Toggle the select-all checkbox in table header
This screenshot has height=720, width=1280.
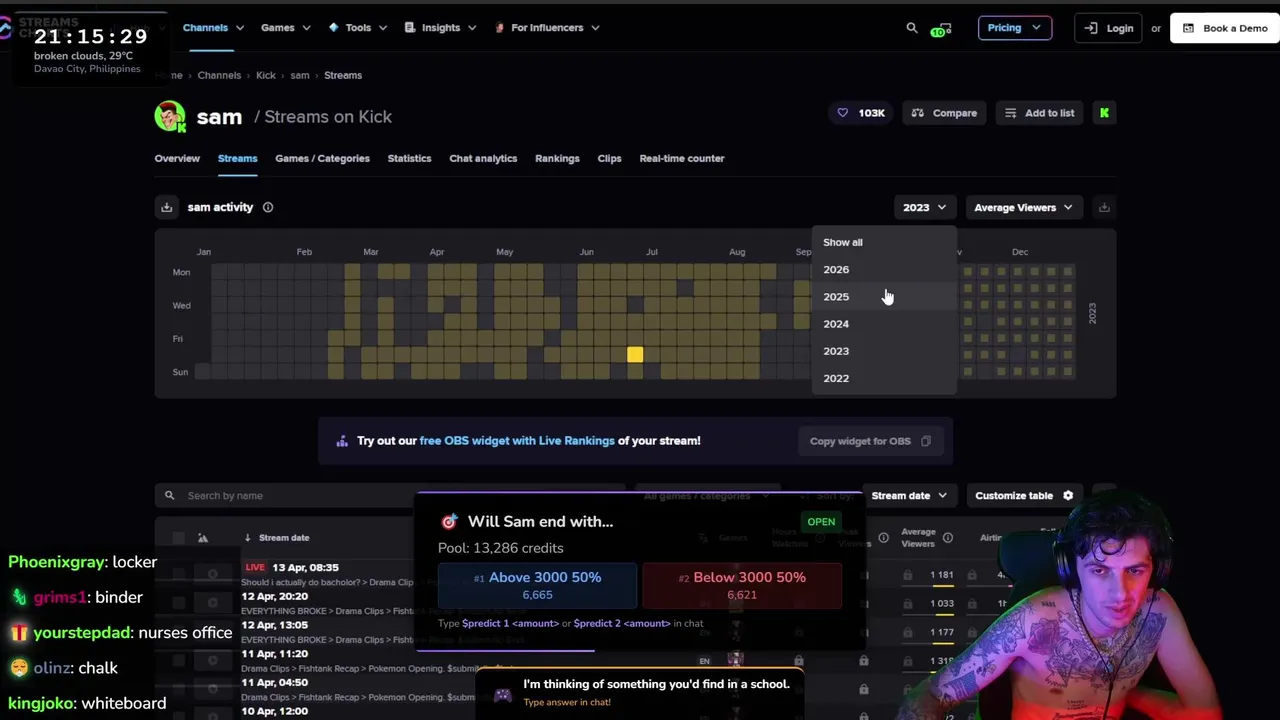(178, 538)
